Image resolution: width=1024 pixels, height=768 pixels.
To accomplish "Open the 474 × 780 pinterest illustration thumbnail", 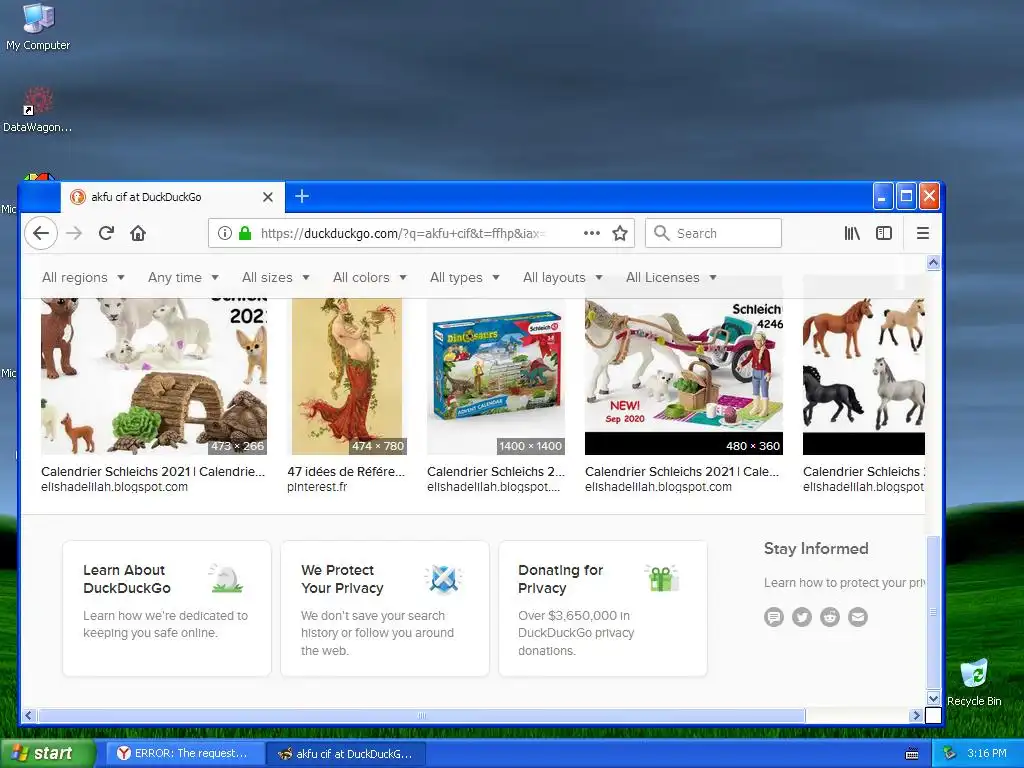I will point(347,376).
